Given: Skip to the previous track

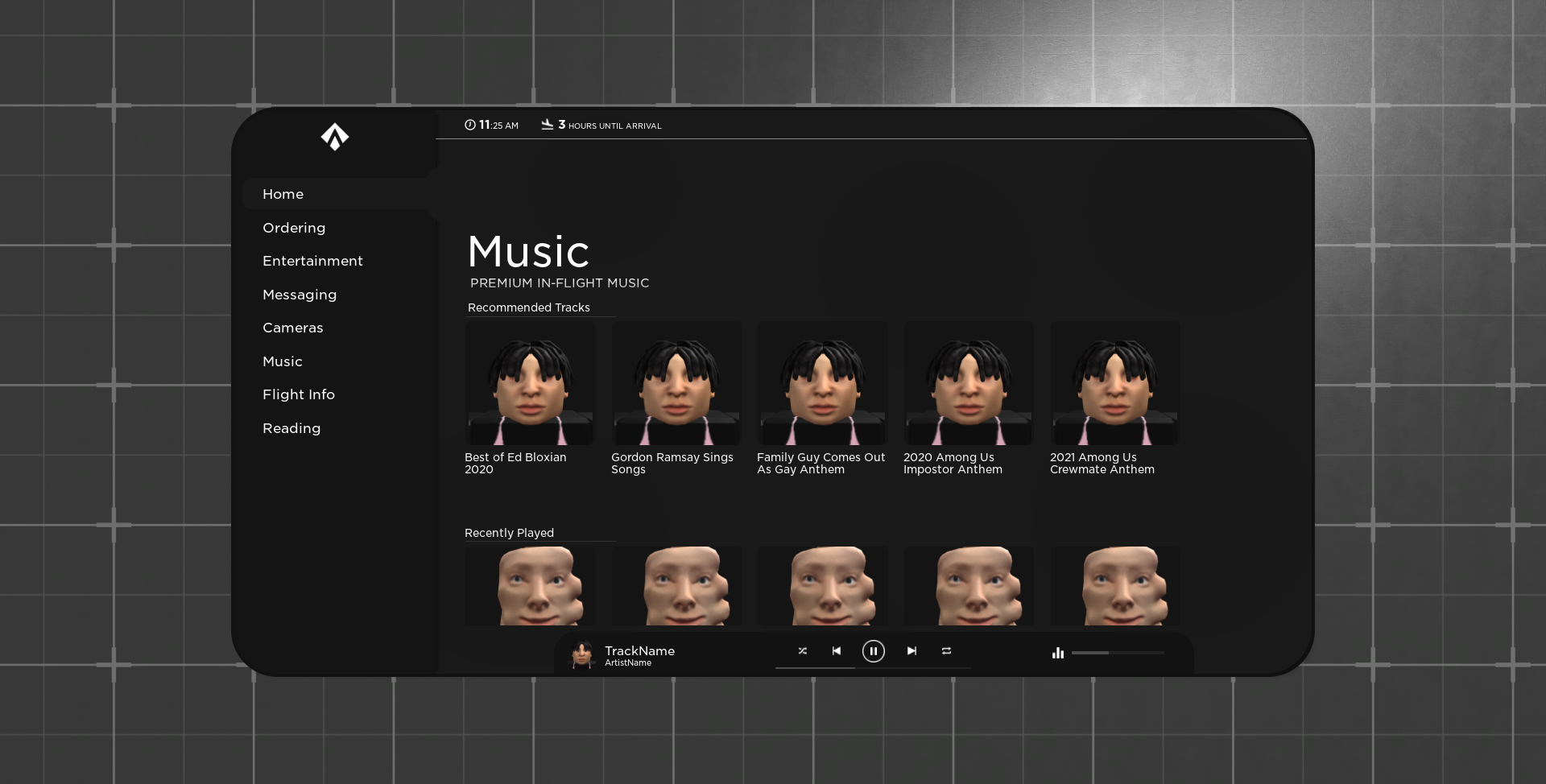Looking at the screenshot, I should [837, 651].
